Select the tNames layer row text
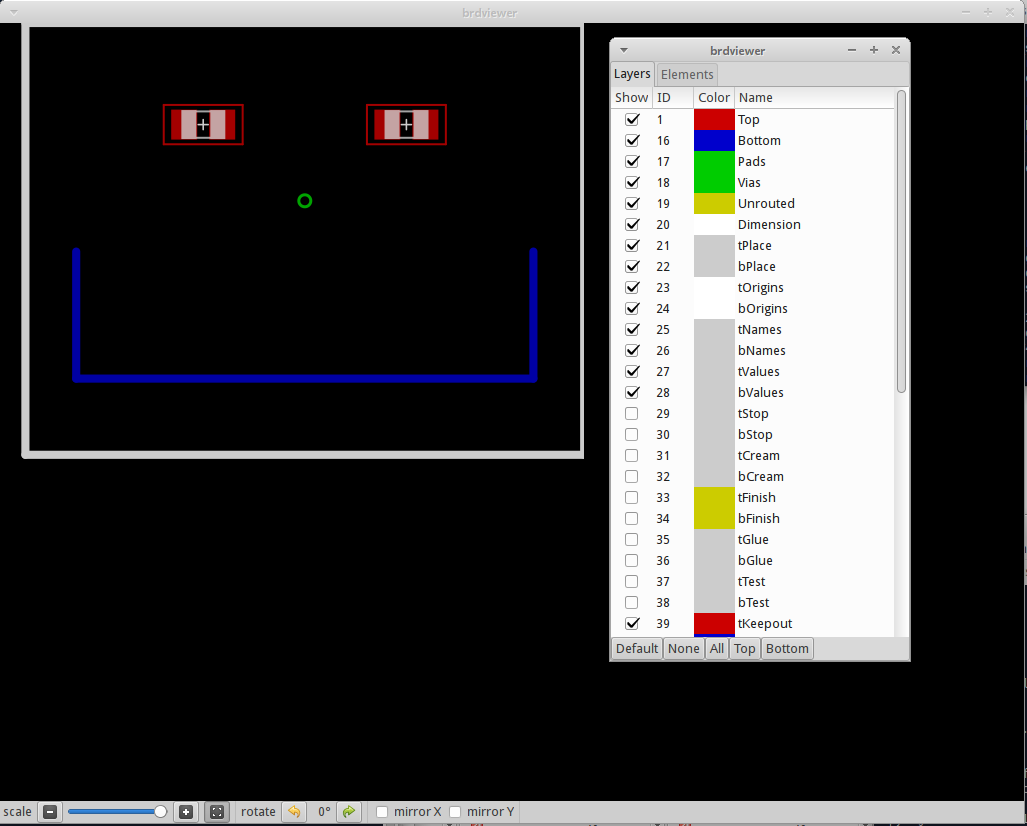The image size is (1027, 826). [x=759, y=329]
